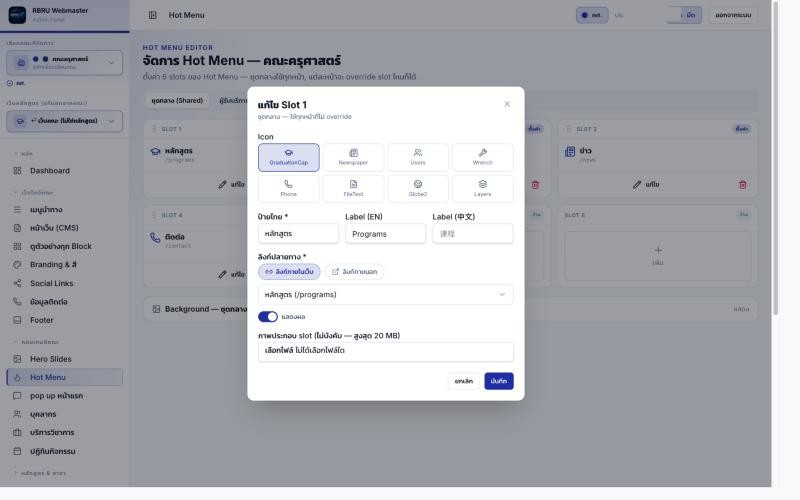Toggle the slot display switch
The width and height of the screenshot is (800, 500).
(268, 317)
